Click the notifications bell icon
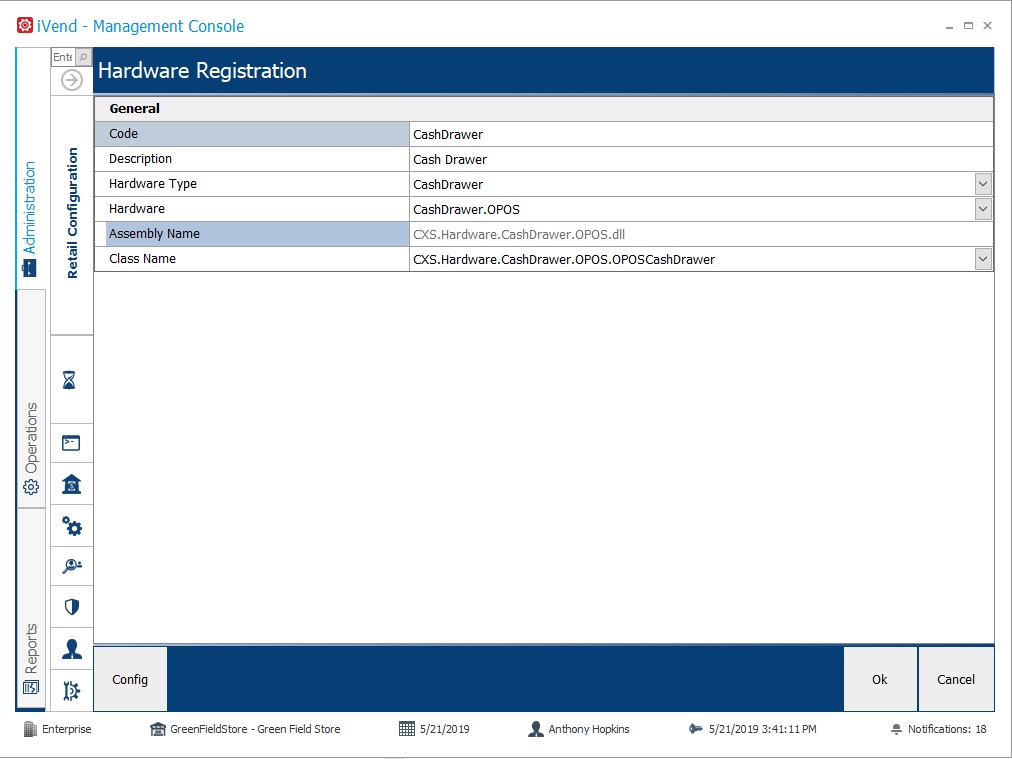Viewport: 1012px width, 759px height. point(896,729)
